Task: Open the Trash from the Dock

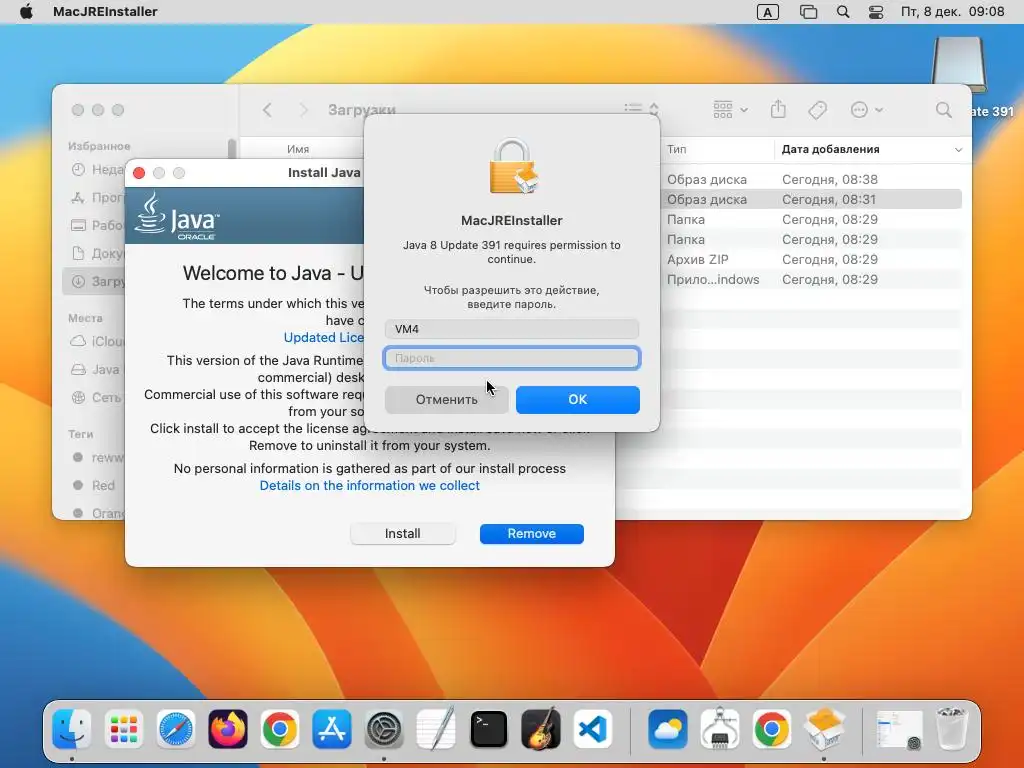Action: coord(951,729)
